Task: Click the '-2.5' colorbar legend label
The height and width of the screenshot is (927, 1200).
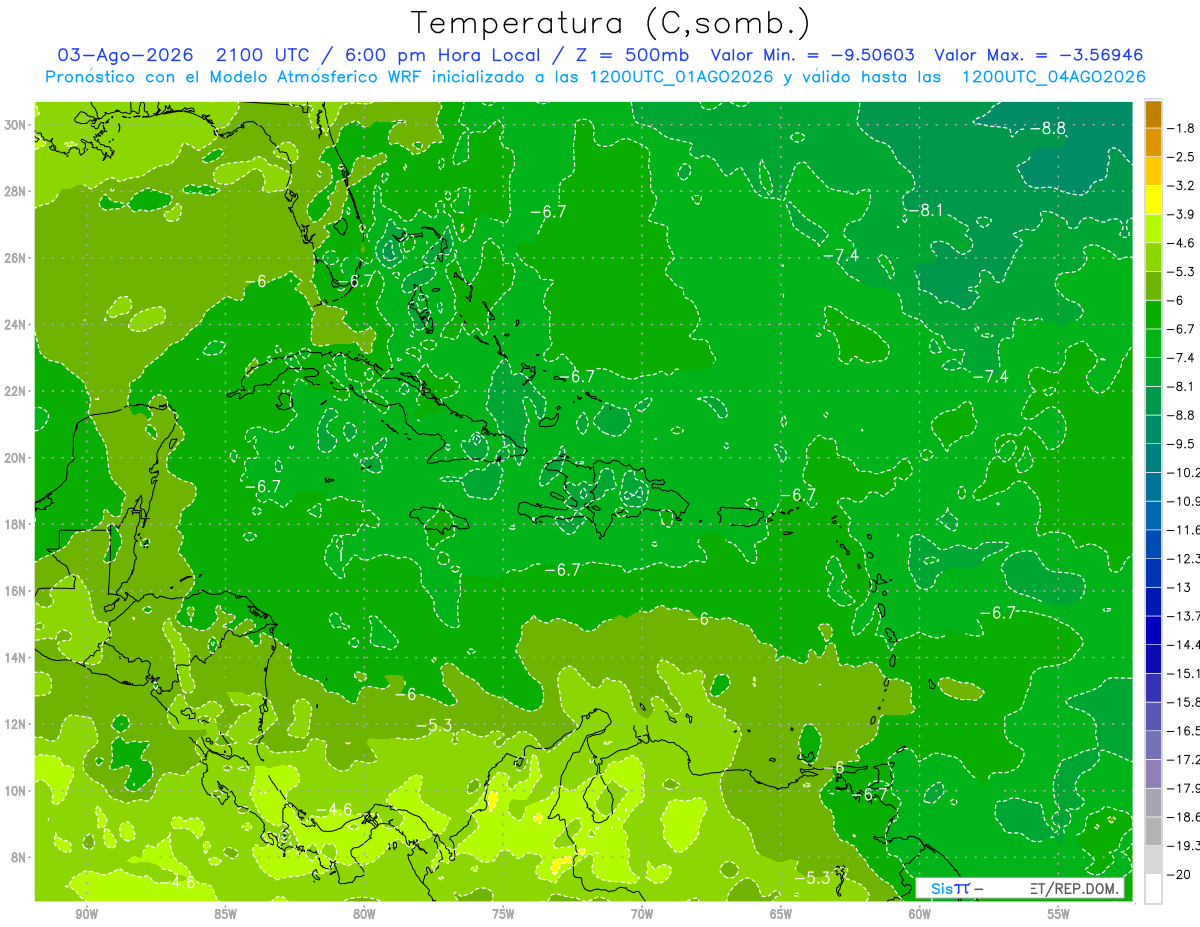Action: click(1183, 157)
